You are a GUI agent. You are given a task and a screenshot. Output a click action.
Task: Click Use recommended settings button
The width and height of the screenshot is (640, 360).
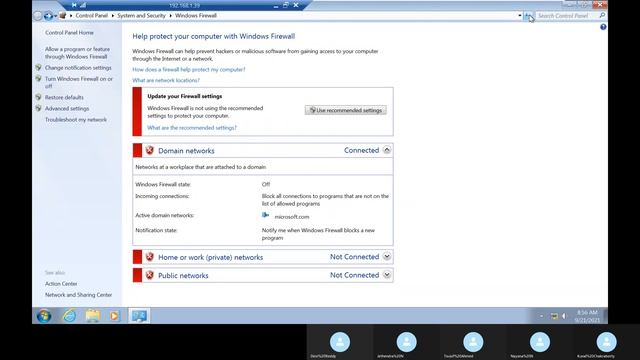(x=345, y=110)
